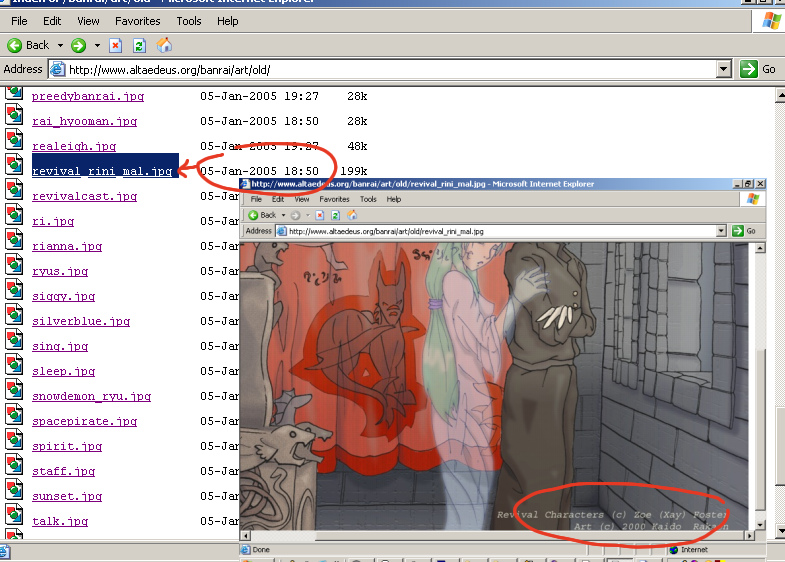Open Tools menu in main window
This screenshot has width=785, height=562.
189,21
